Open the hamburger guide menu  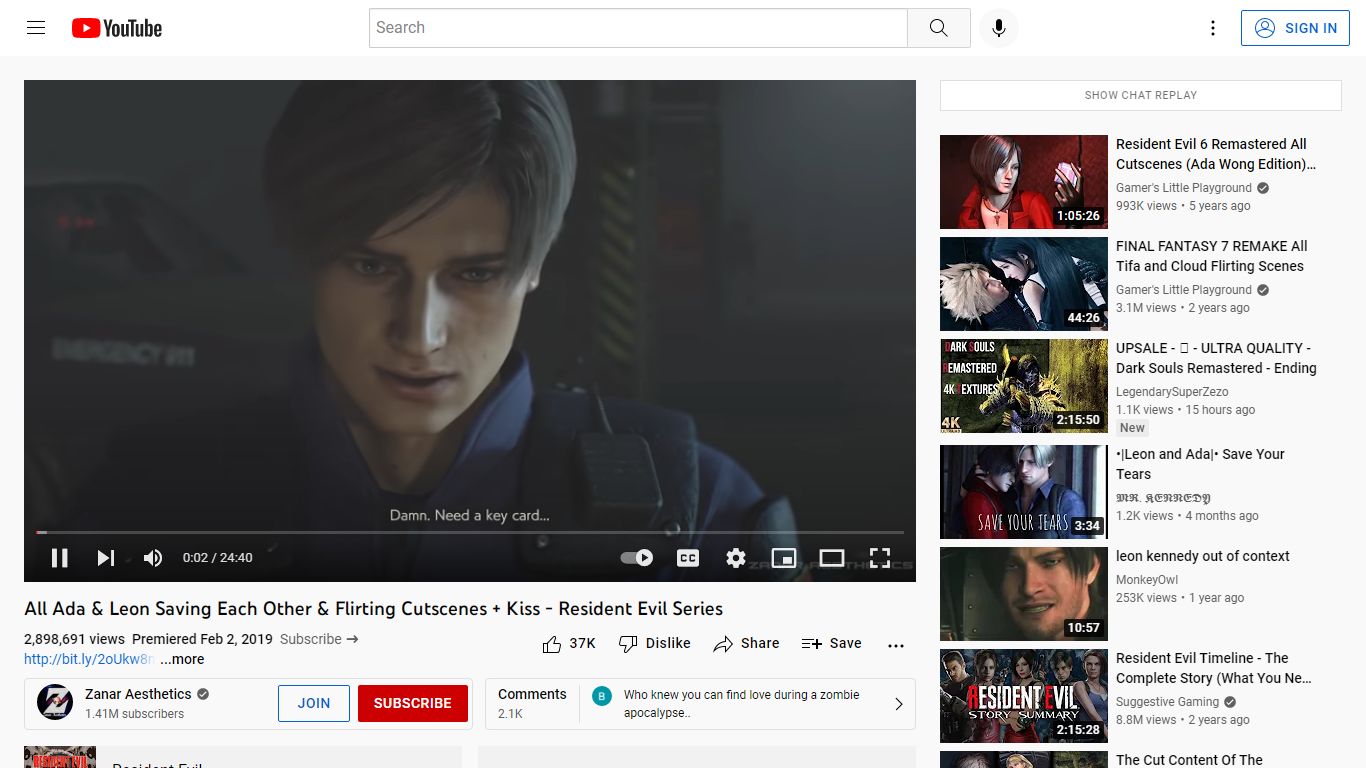(x=36, y=28)
